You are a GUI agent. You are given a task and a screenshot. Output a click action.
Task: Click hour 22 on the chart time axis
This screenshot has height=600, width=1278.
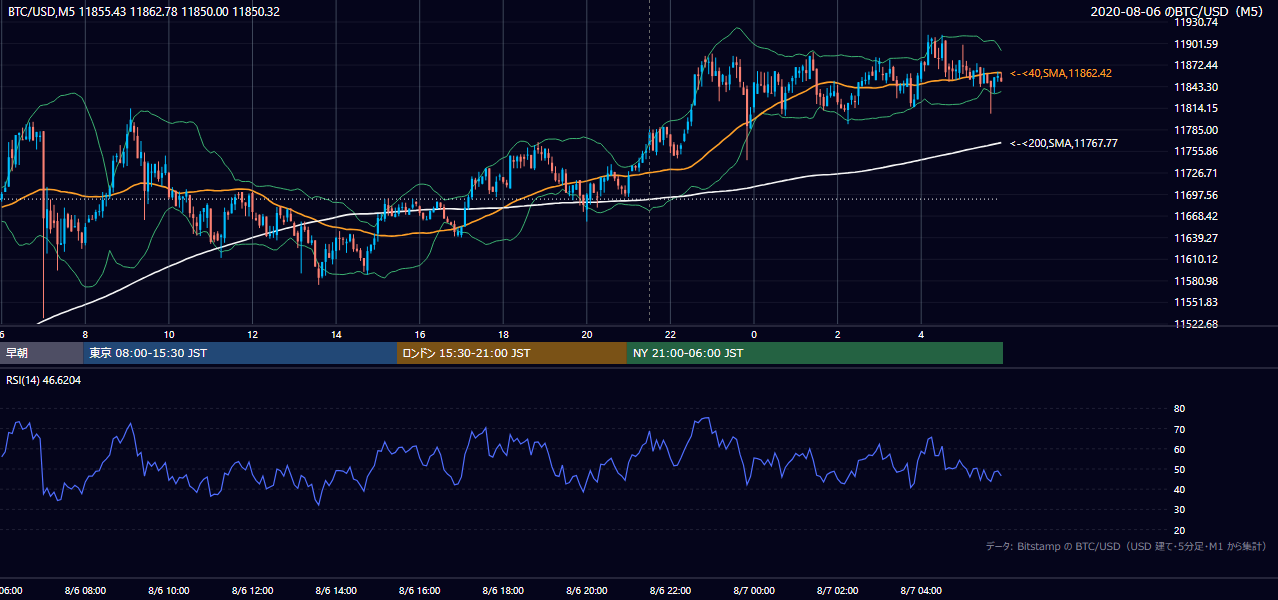point(671,334)
